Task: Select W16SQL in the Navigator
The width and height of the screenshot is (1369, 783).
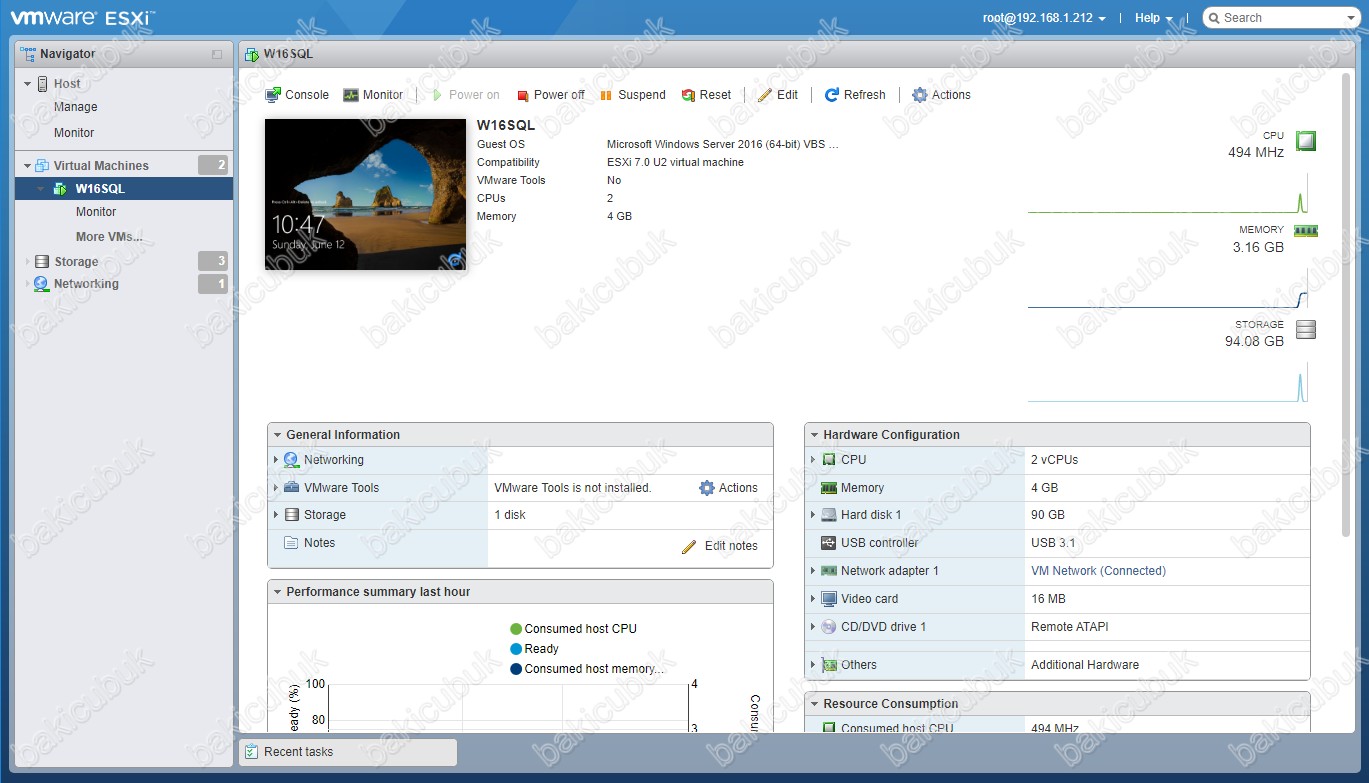Action: point(124,189)
